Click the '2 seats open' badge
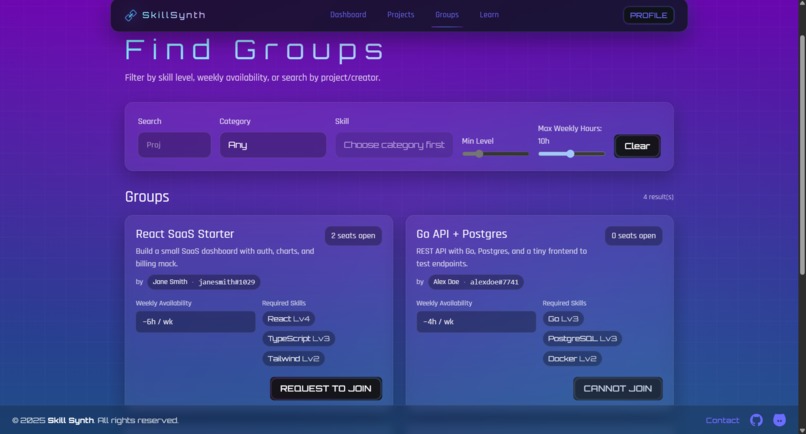The height and width of the screenshot is (434, 806). click(353, 236)
